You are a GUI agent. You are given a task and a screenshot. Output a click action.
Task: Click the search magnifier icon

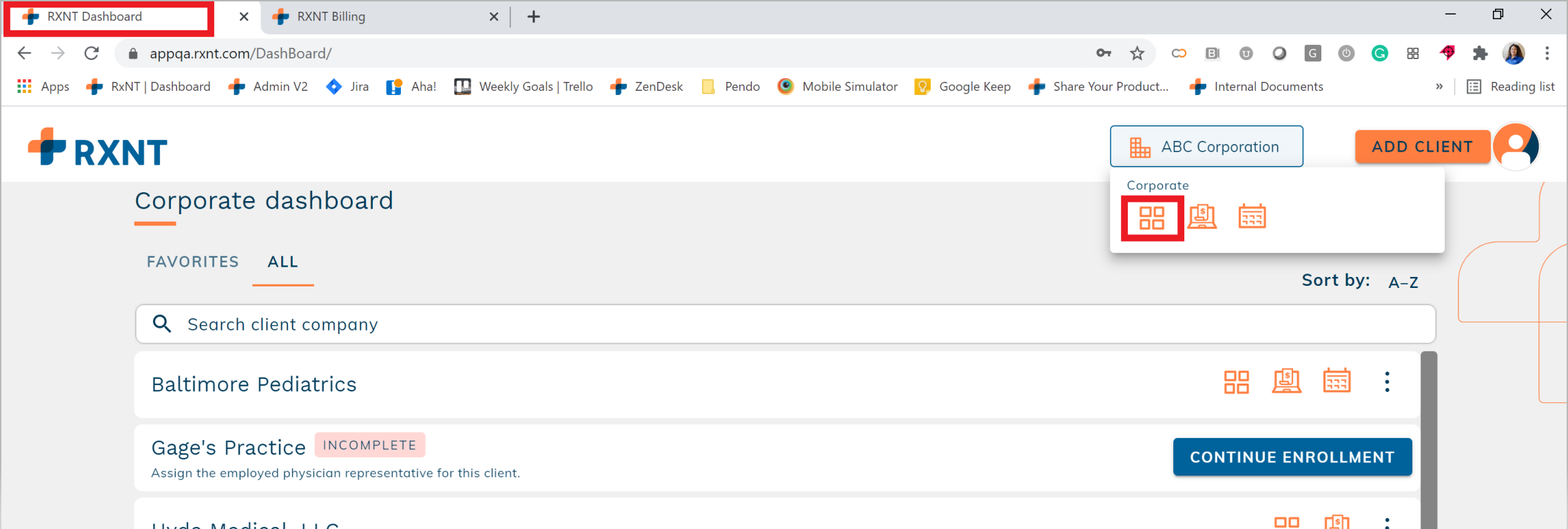point(162,324)
